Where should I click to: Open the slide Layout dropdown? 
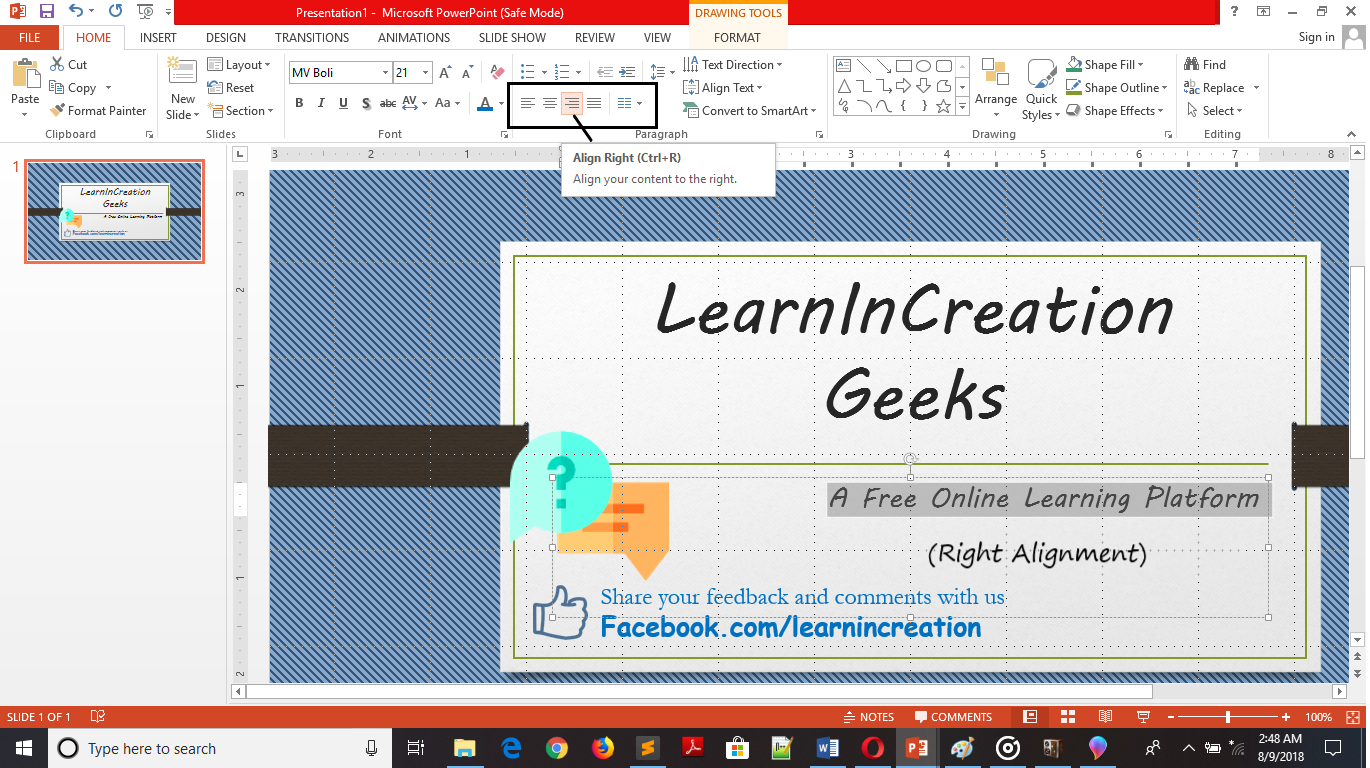click(240, 65)
